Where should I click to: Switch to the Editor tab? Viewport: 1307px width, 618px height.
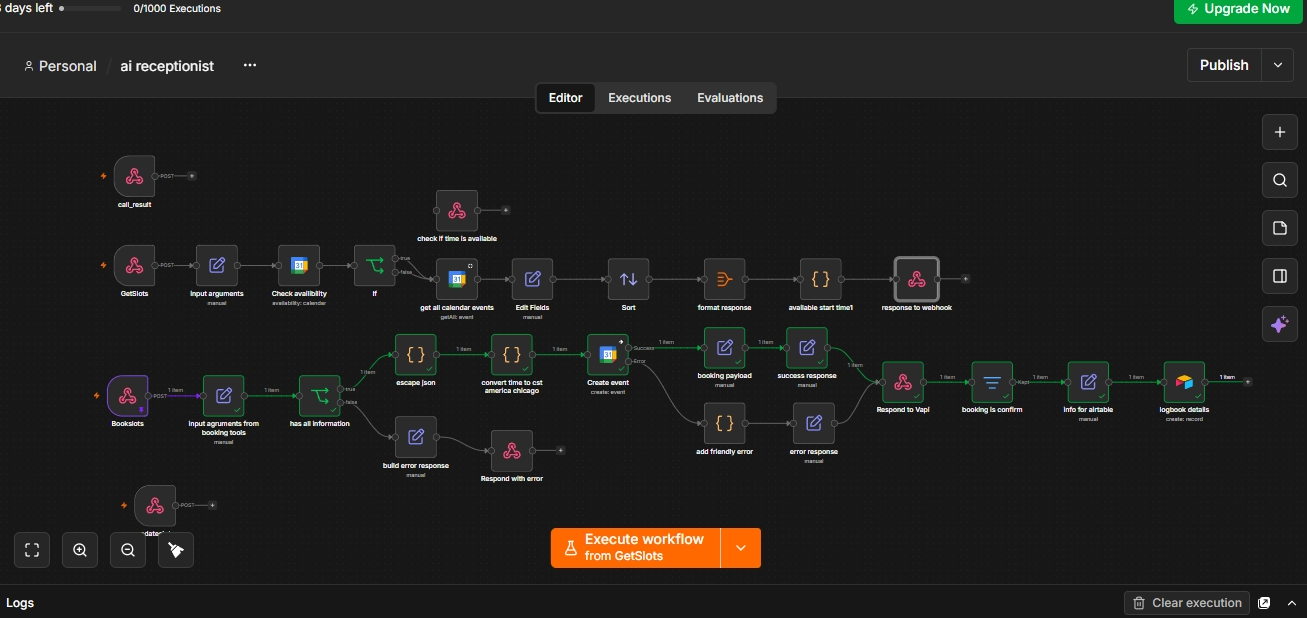[566, 98]
